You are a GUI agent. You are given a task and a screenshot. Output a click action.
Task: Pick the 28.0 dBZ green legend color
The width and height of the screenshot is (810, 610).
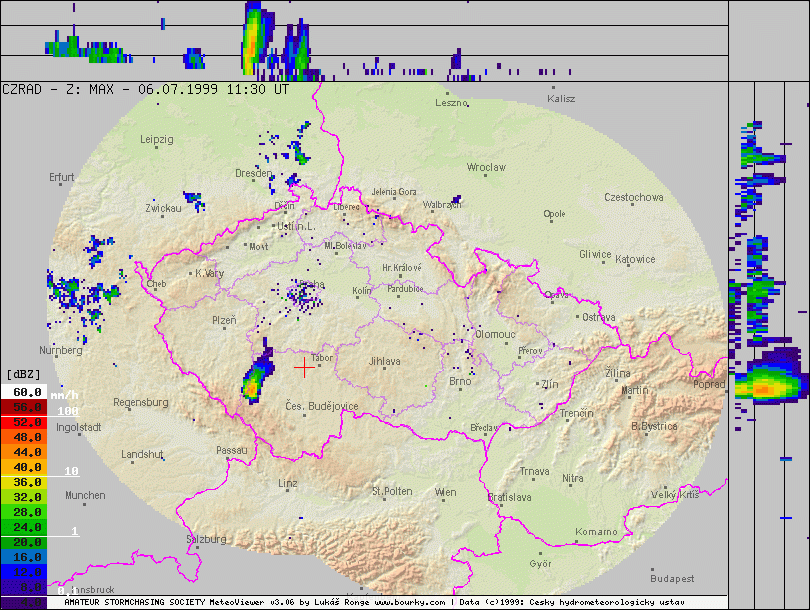(x=24, y=511)
